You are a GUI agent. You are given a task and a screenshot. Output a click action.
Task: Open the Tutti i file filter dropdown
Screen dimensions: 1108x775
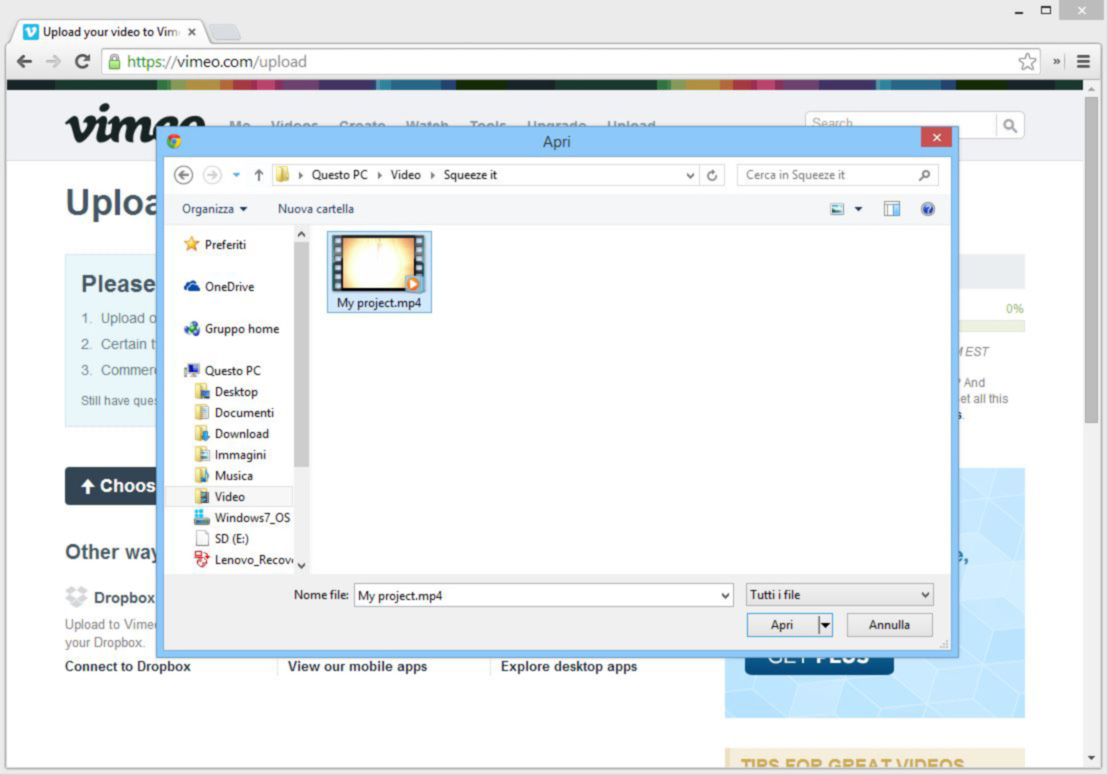coord(839,595)
